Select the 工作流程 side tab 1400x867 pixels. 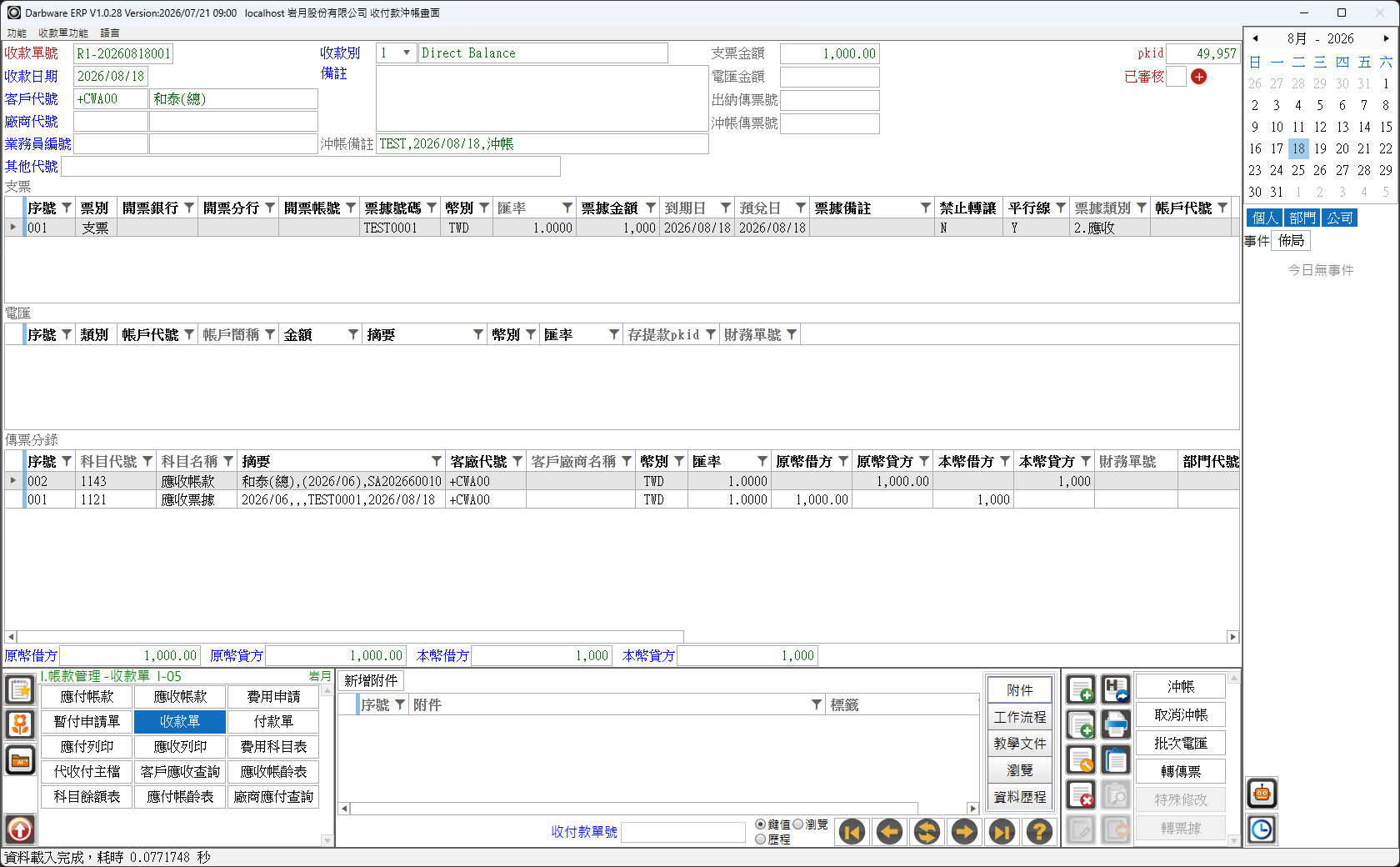tap(1020, 717)
